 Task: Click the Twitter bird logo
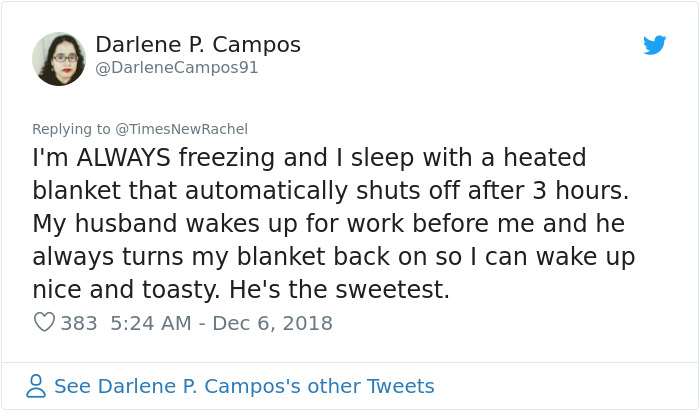[655, 45]
